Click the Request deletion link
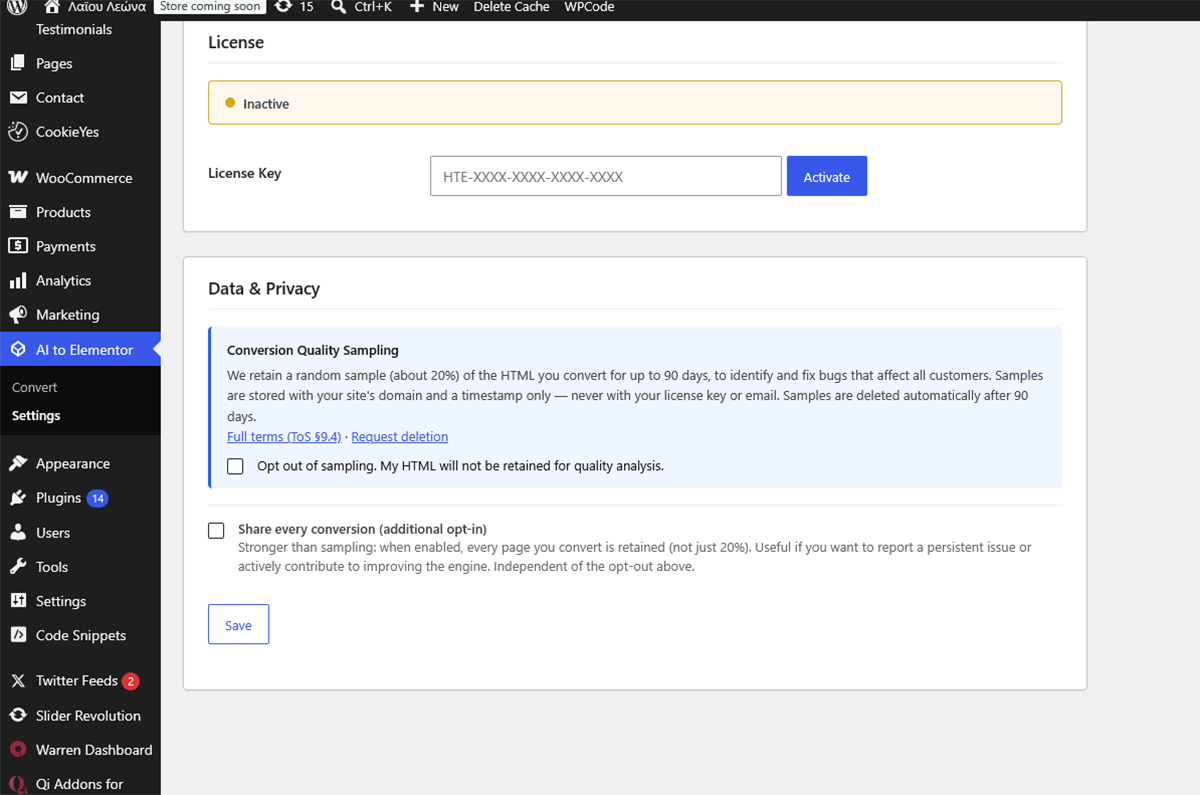 [400, 437]
